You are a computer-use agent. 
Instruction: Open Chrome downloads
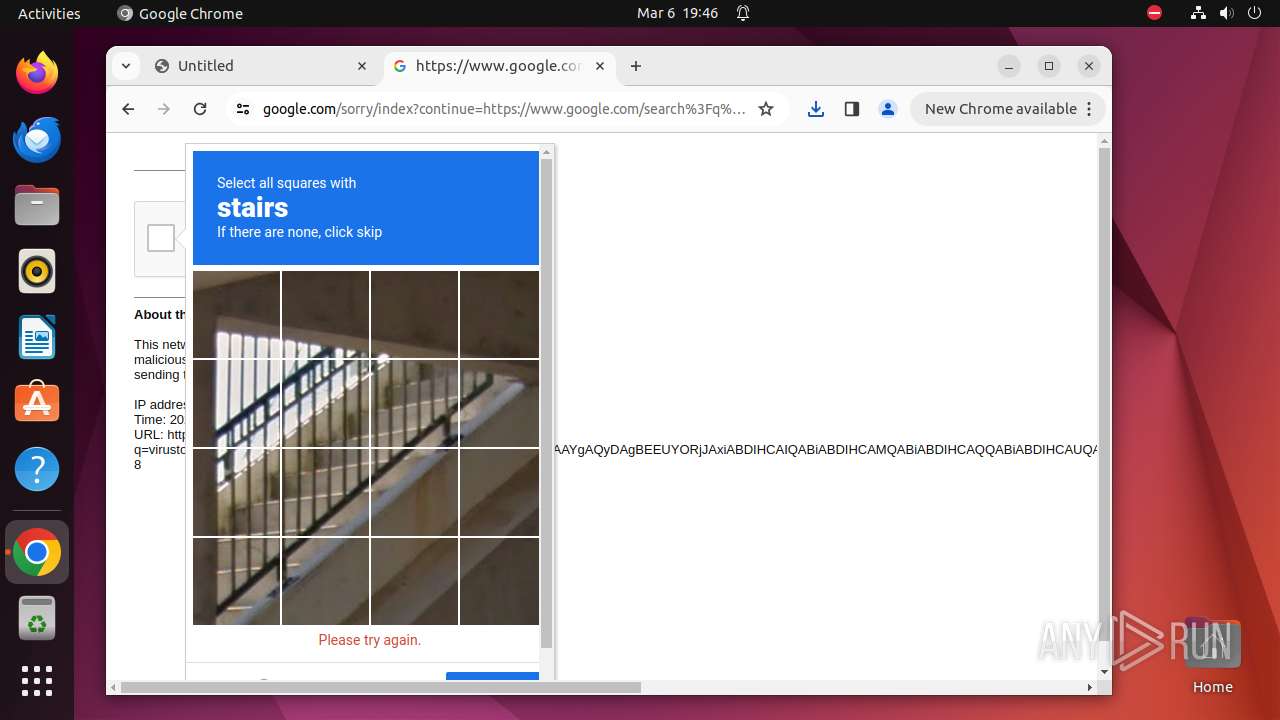point(816,109)
